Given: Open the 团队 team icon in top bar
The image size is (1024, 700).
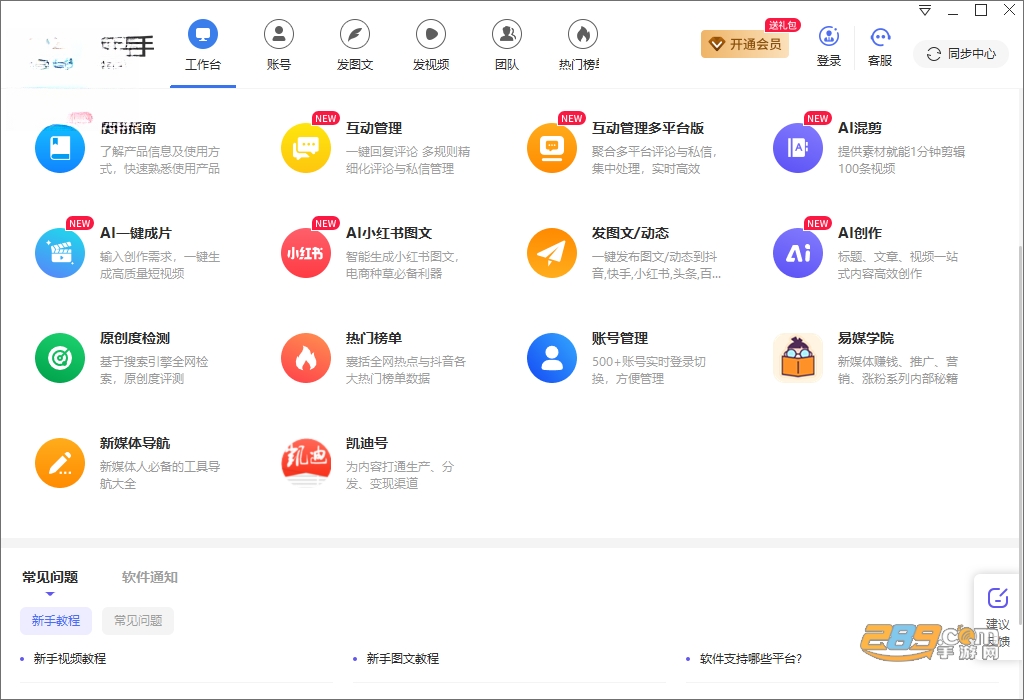Looking at the screenshot, I should click(x=507, y=34).
